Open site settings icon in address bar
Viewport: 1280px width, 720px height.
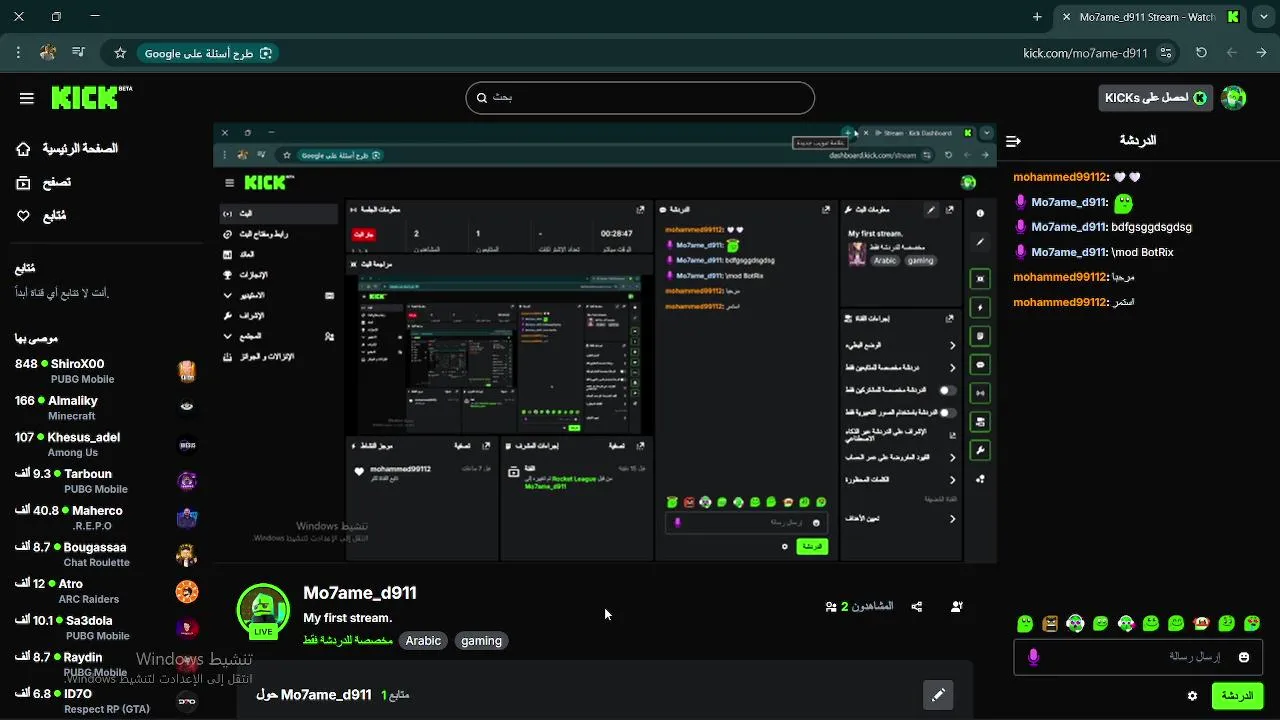coord(1166,53)
